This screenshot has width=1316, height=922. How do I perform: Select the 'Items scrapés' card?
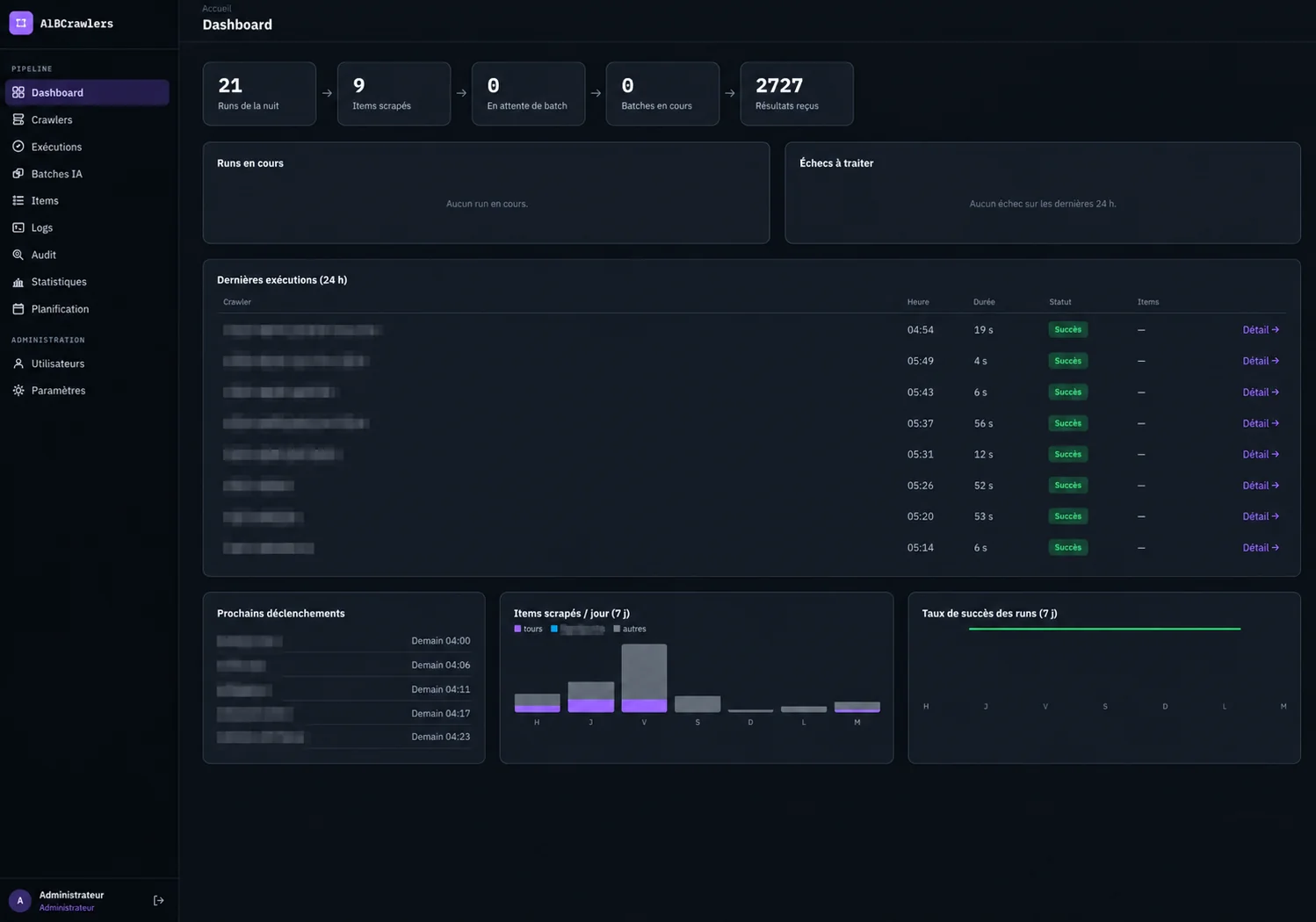394,93
